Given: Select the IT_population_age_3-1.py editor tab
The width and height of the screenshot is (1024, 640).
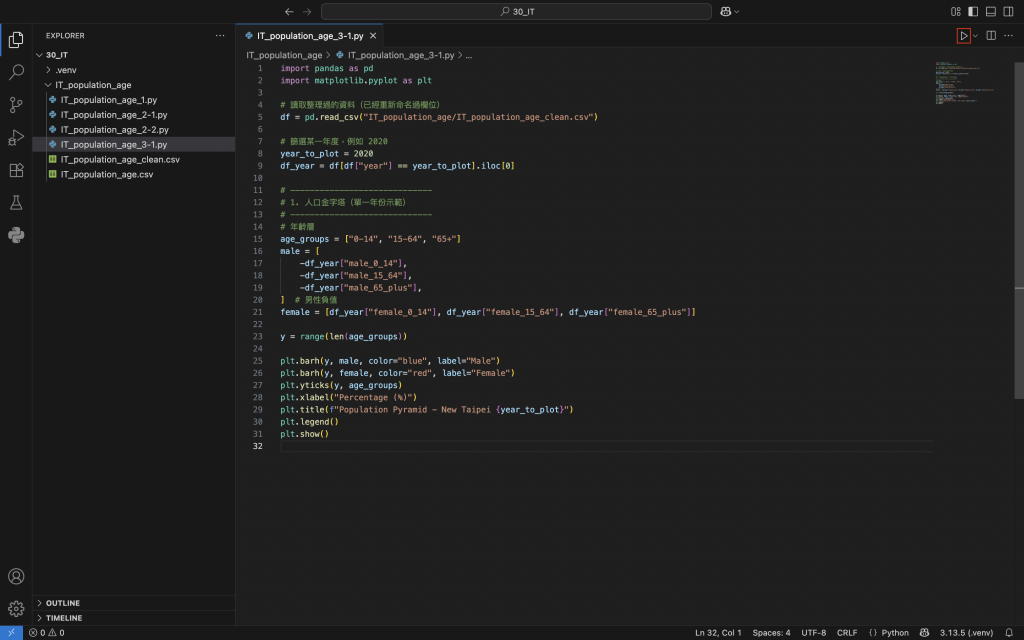Looking at the screenshot, I should [309, 35].
